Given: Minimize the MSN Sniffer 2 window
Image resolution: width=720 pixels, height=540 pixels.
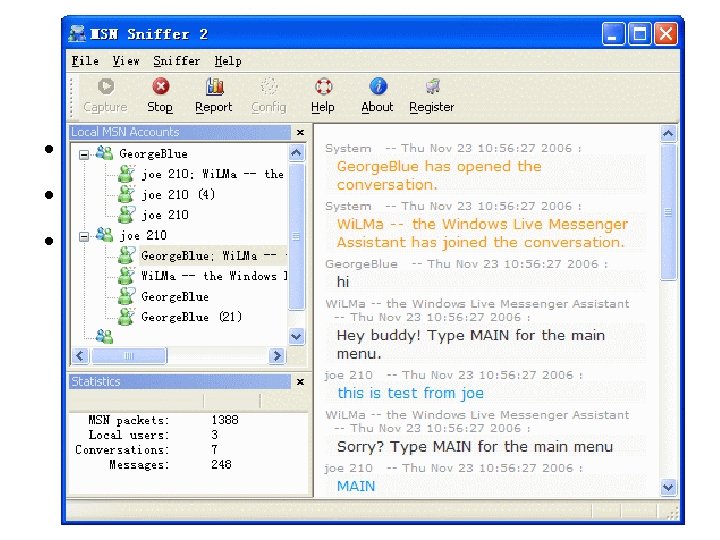Looking at the screenshot, I should (x=613, y=34).
